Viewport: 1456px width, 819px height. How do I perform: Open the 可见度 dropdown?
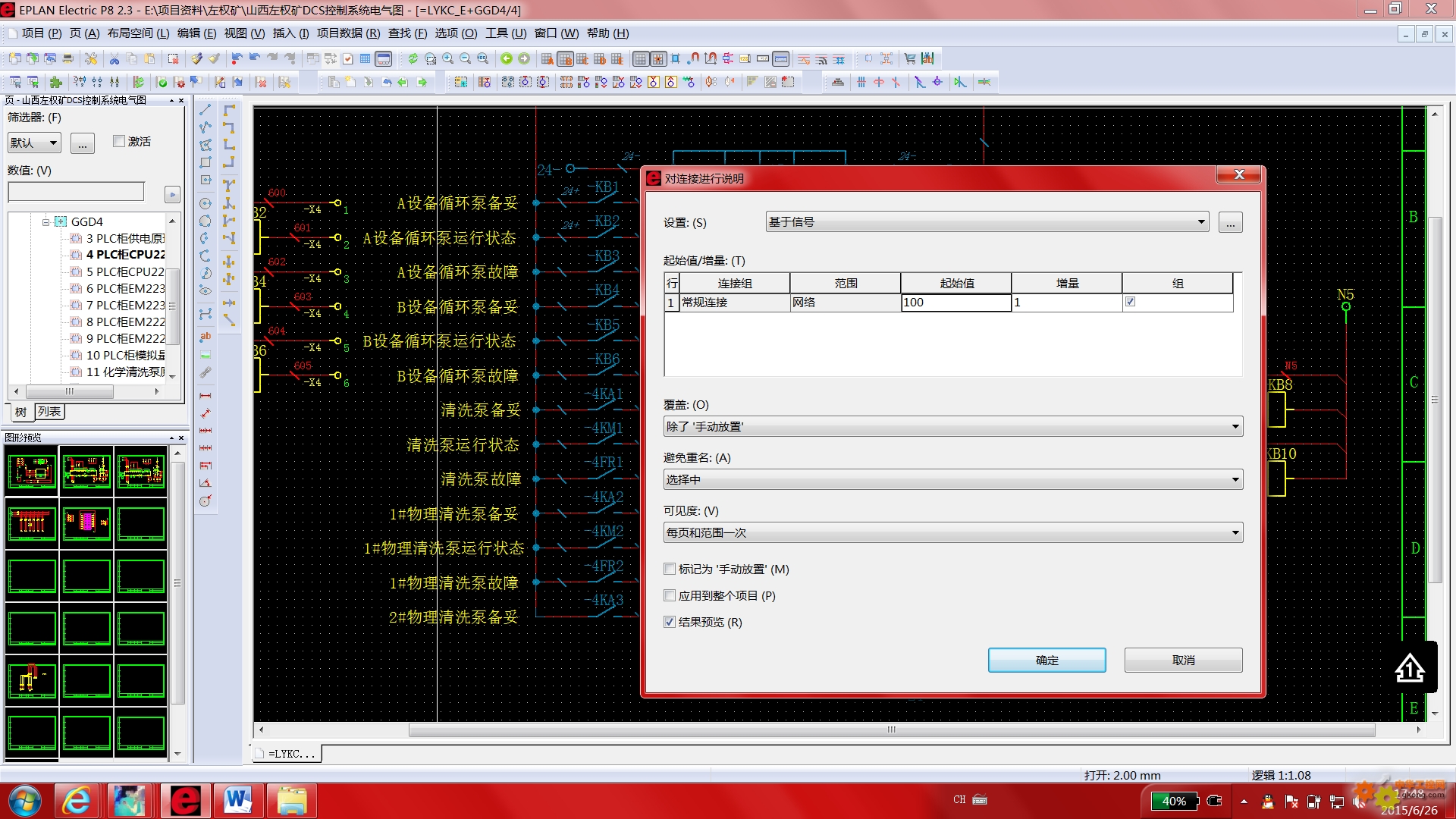(x=953, y=533)
